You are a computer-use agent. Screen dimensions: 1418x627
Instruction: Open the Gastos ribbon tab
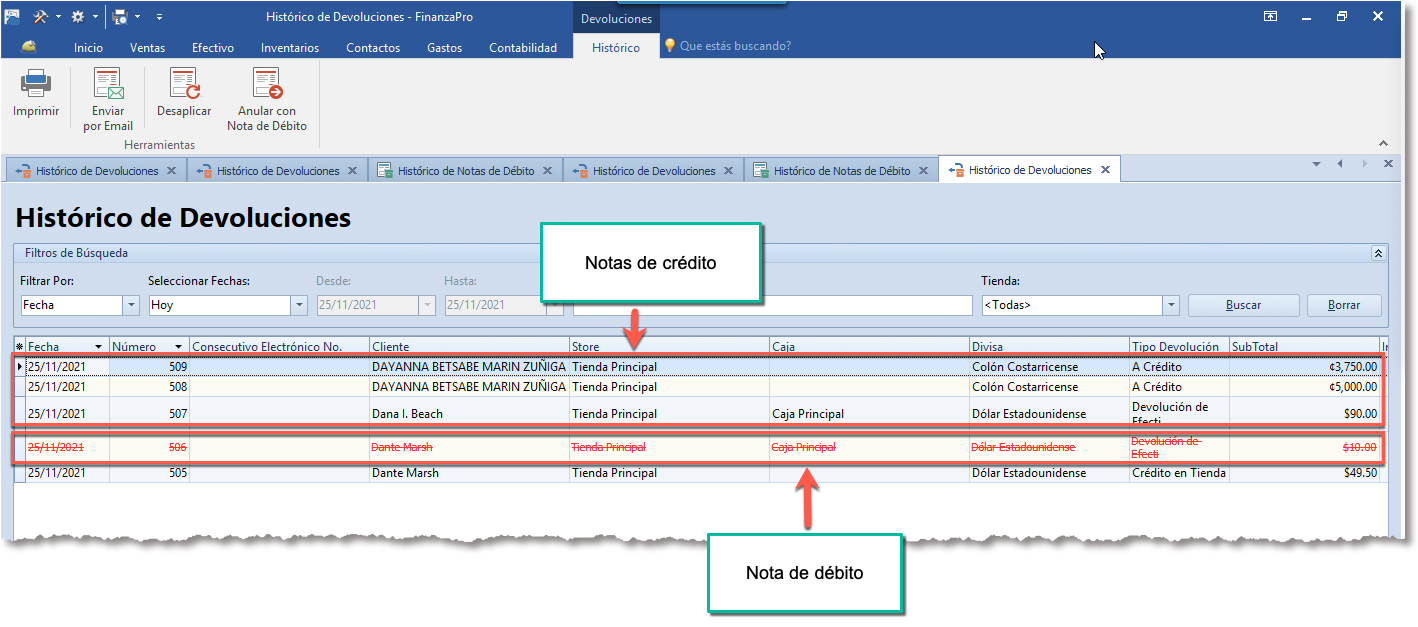coord(444,47)
